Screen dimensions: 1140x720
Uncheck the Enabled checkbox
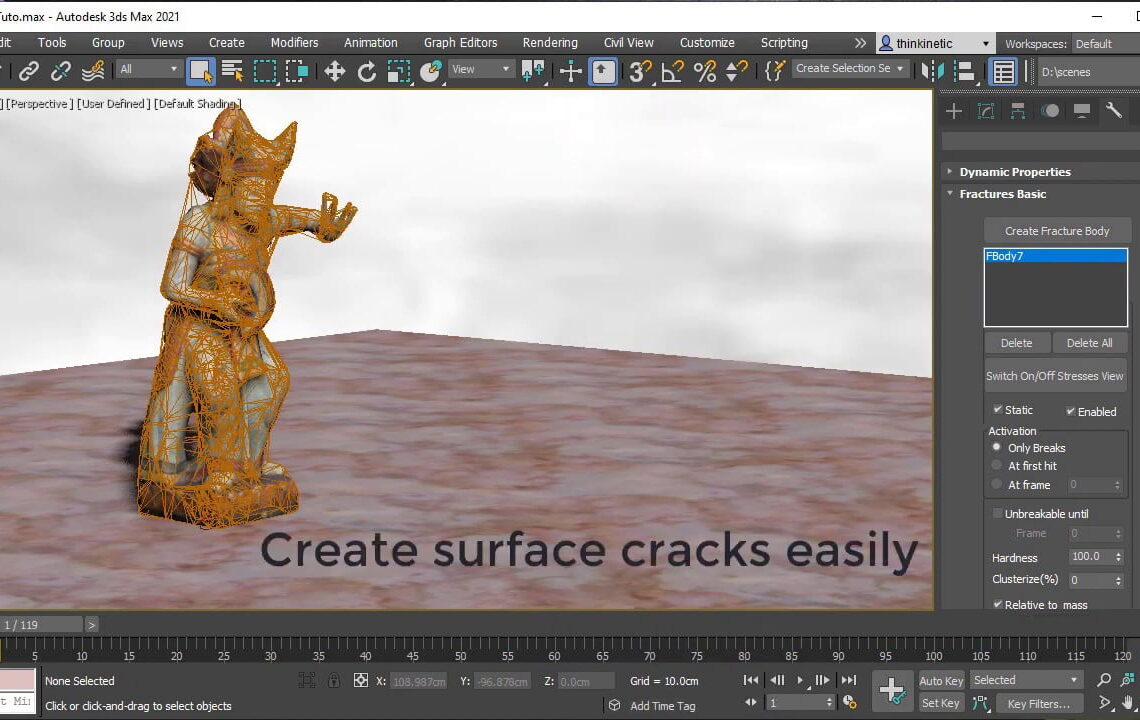click(x=1069, y=411)
